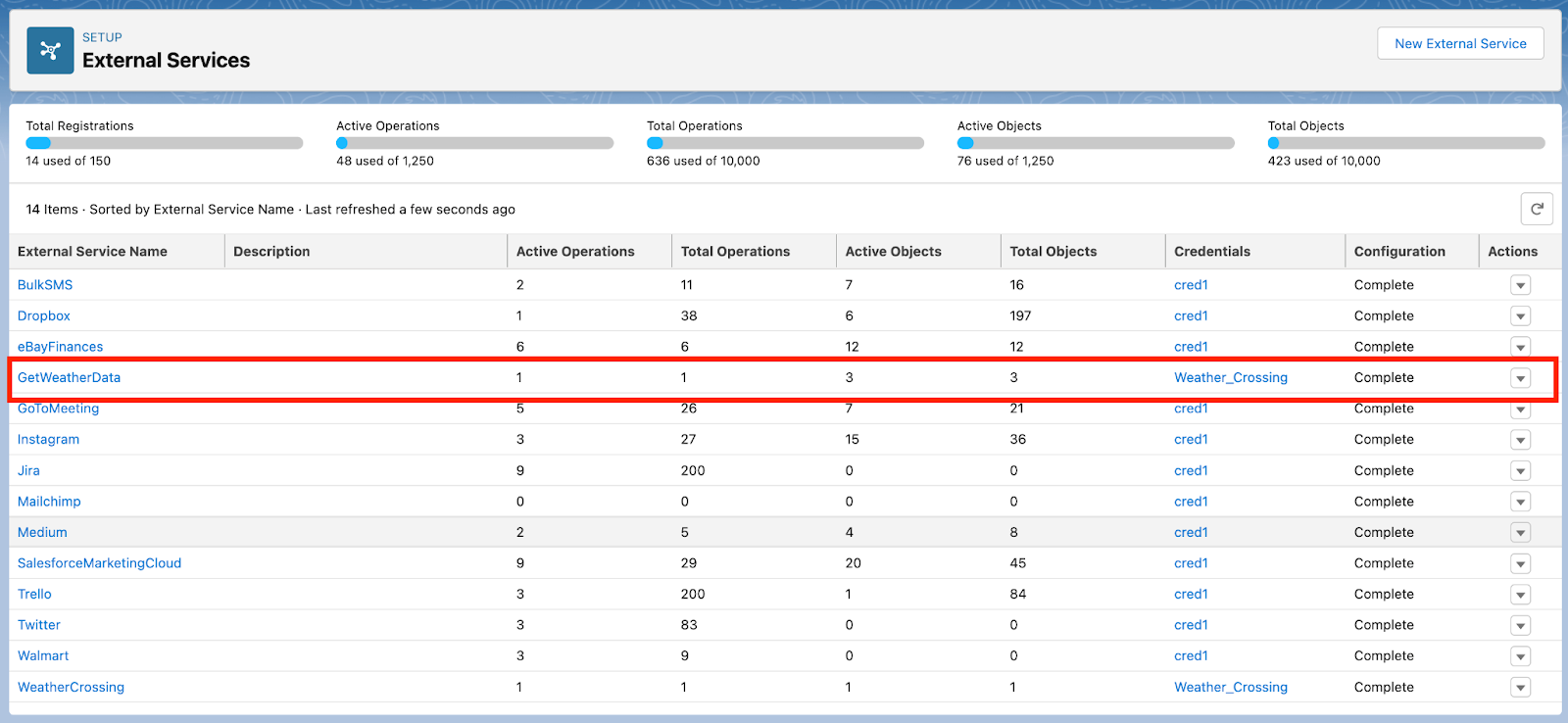Open actions dropdown for SalesforceMarketingCloud row
Image resolution: width=1568 pixels, height=723 pixels.
coord(1520,563)
